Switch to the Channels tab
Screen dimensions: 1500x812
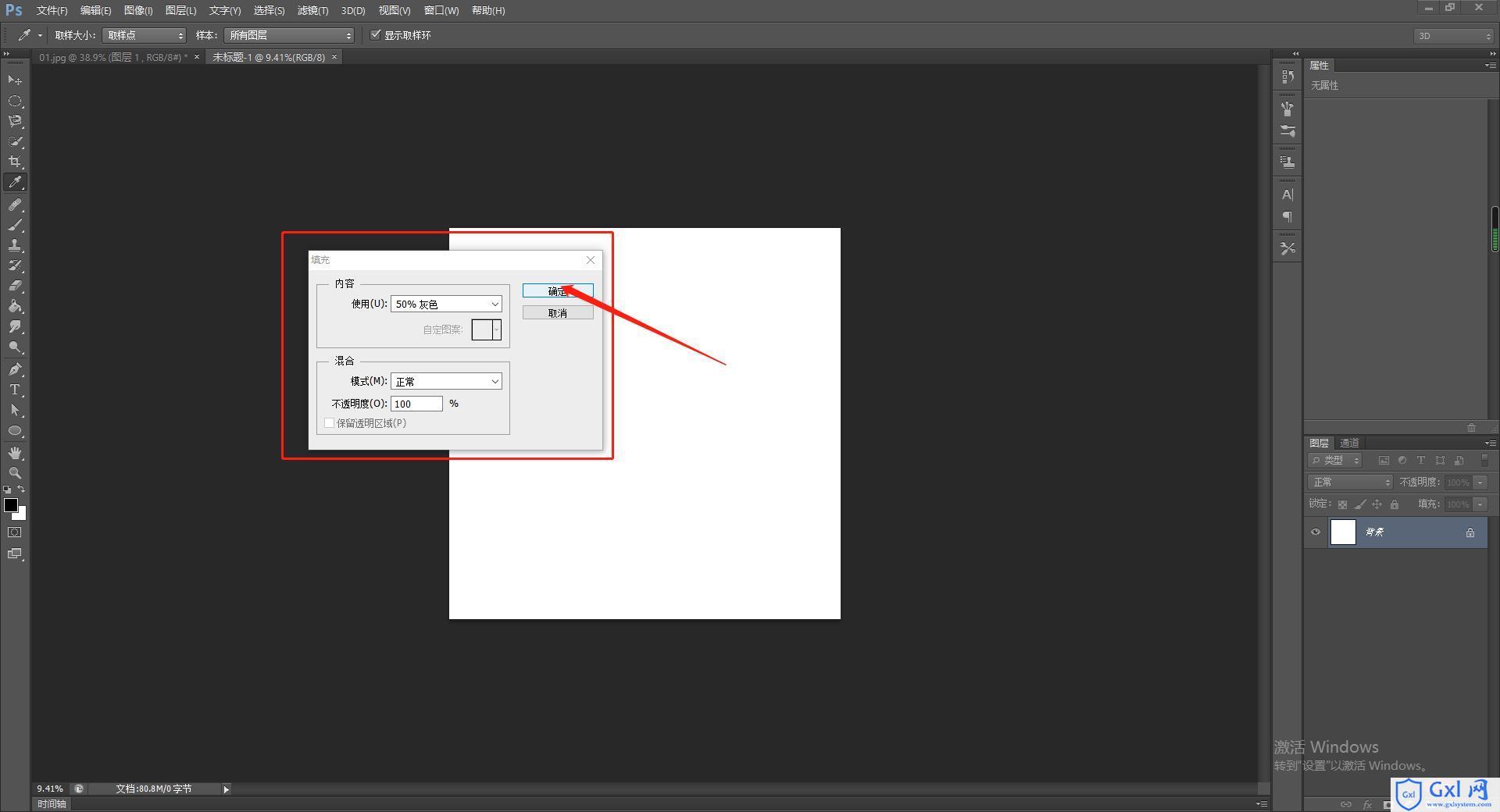point(1349,443)
